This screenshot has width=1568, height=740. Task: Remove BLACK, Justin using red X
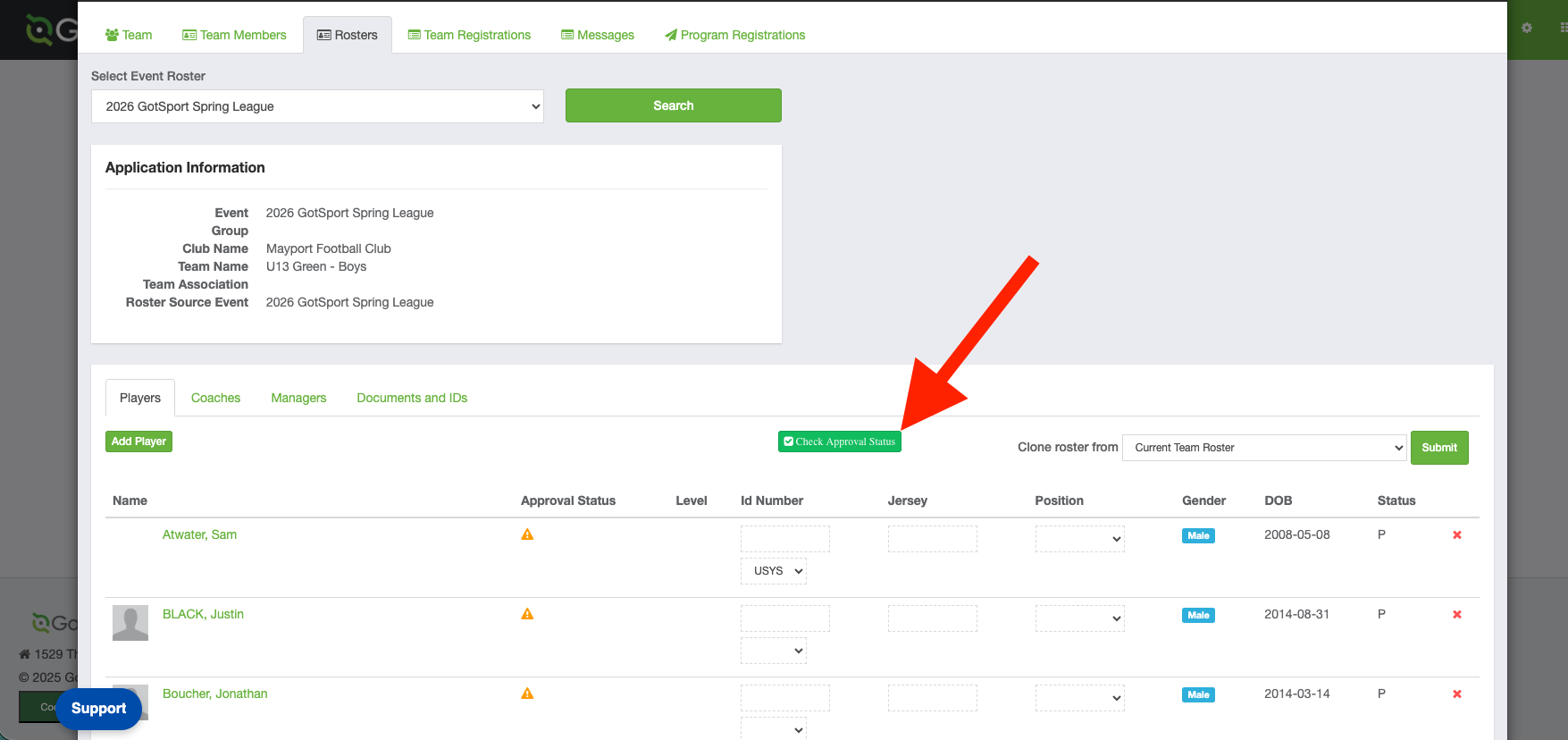click(1456, 615)
